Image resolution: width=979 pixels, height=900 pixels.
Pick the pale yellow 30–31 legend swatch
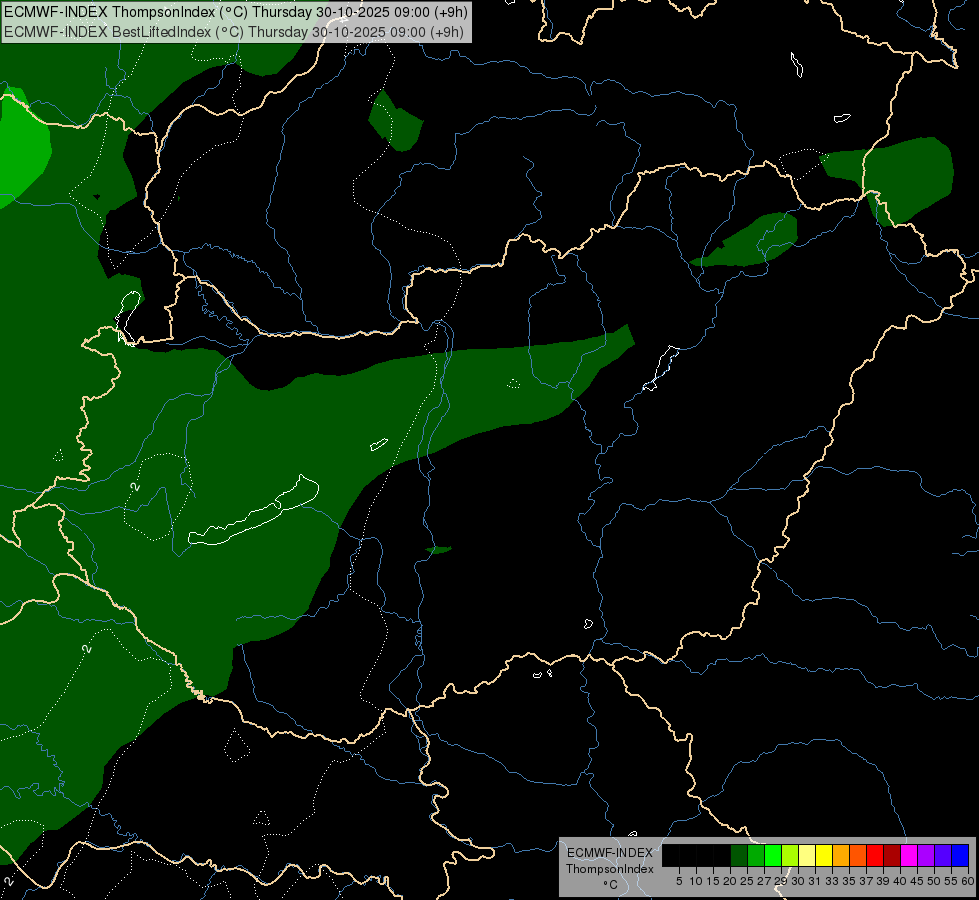[x=807, y=855]
